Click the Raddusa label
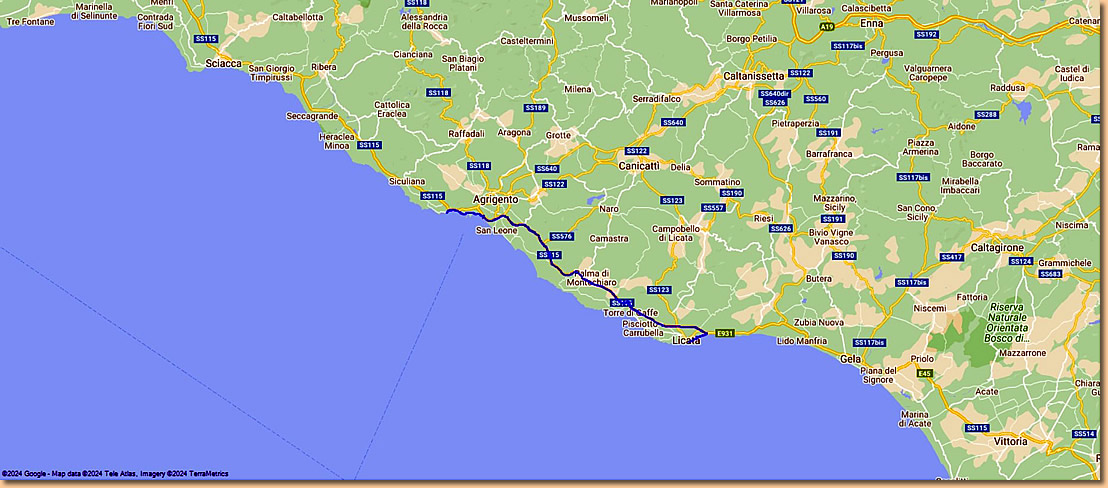 click(1008, 88)
